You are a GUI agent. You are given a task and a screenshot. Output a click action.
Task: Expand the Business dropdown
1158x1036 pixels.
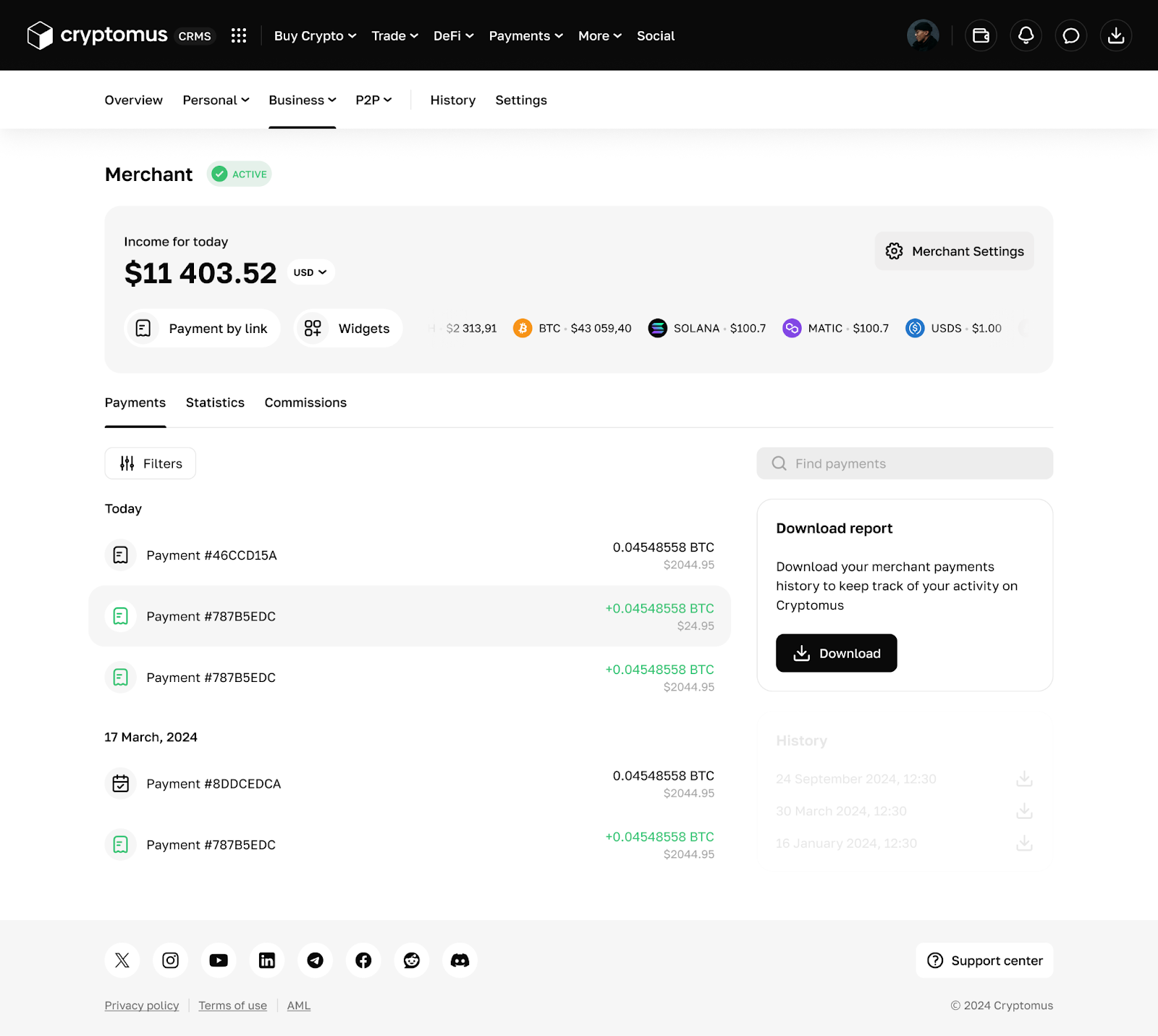pyautogui.click(x=302, y=100)
